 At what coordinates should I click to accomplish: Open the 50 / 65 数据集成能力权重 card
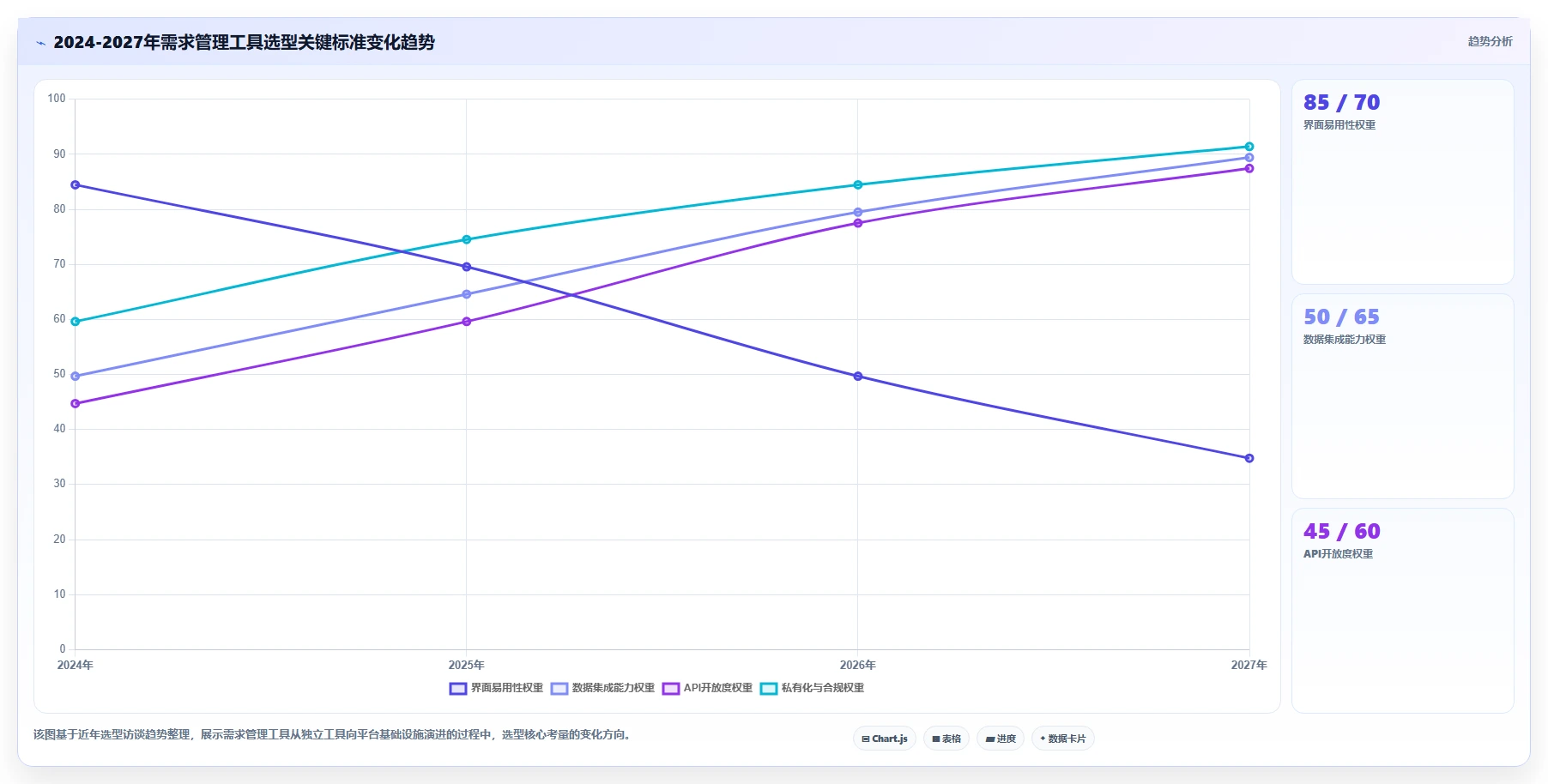pos(1403,396)
